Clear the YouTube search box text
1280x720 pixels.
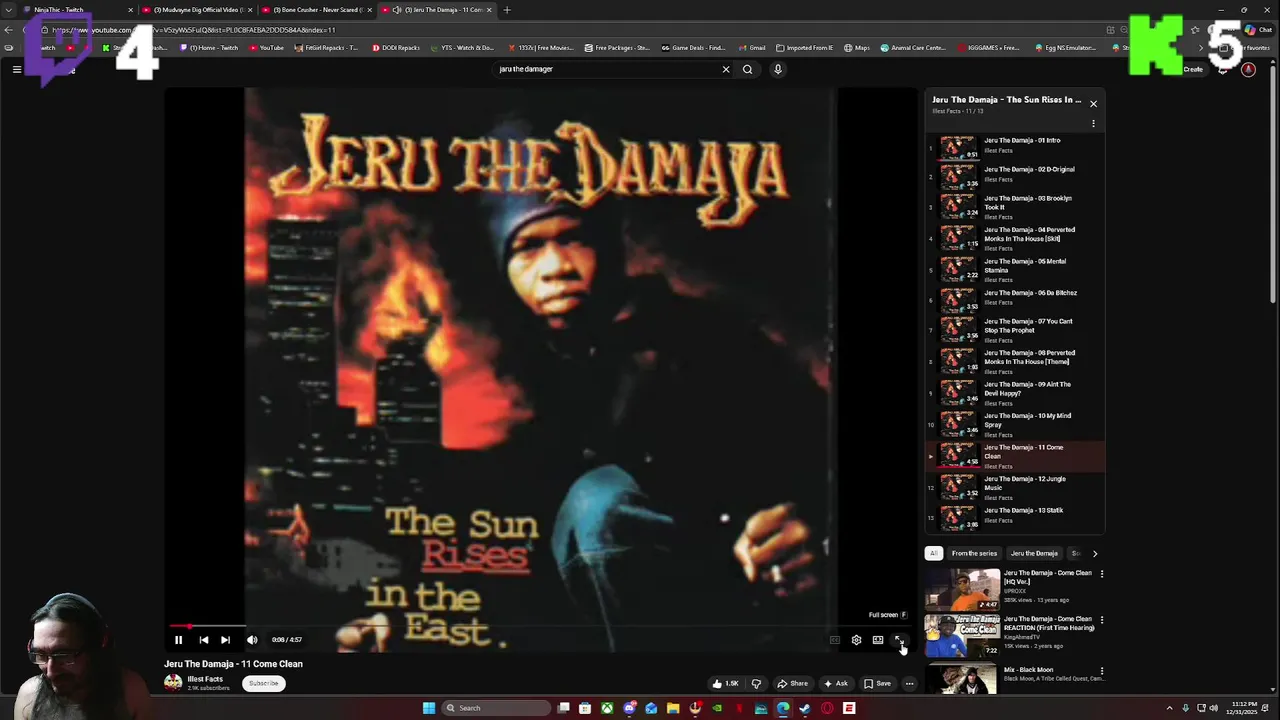pyautogui.click(x=726, y=69)
